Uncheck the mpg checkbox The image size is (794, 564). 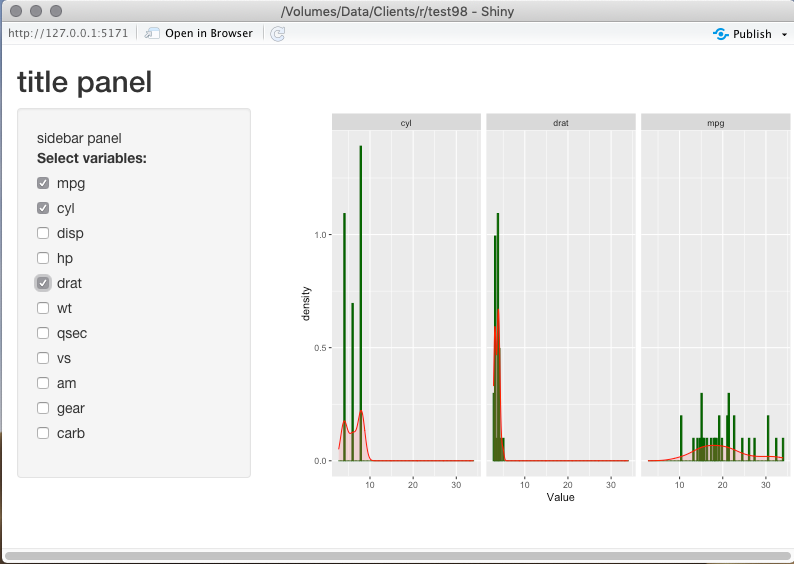click(x=43, y=183)
